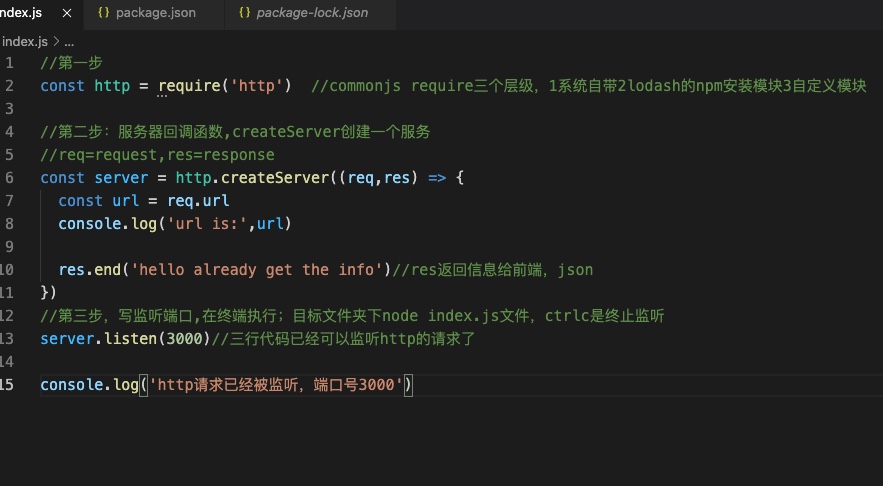
Task: Click line number 15 in the gutter
Action: point(7,385)
